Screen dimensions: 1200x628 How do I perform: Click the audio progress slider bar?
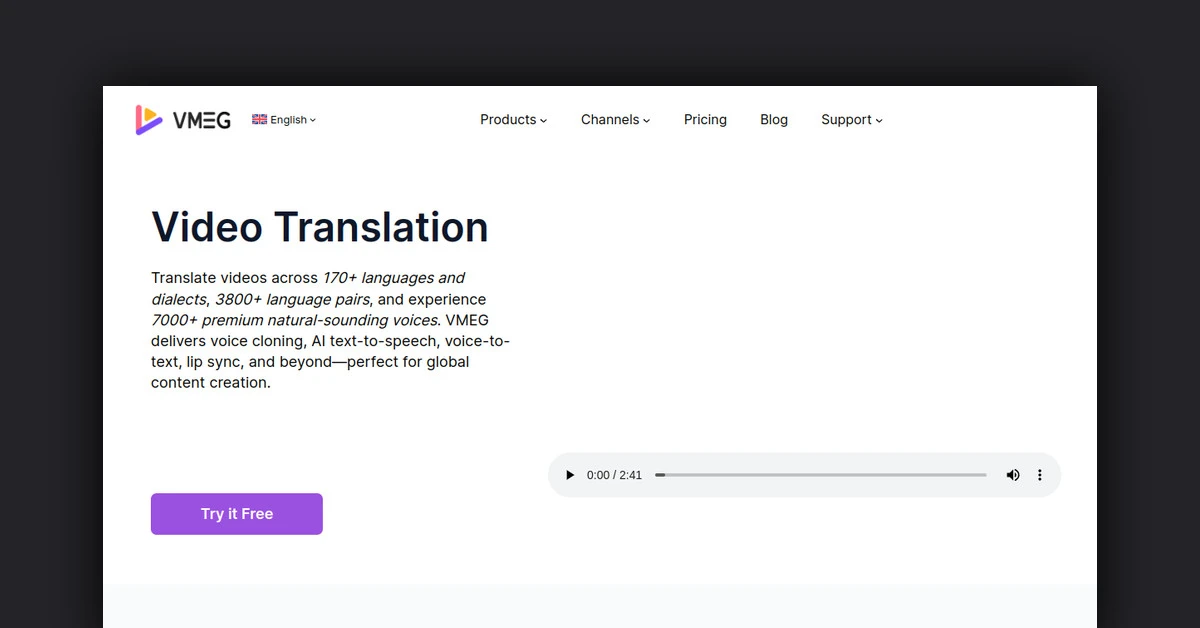820,475
